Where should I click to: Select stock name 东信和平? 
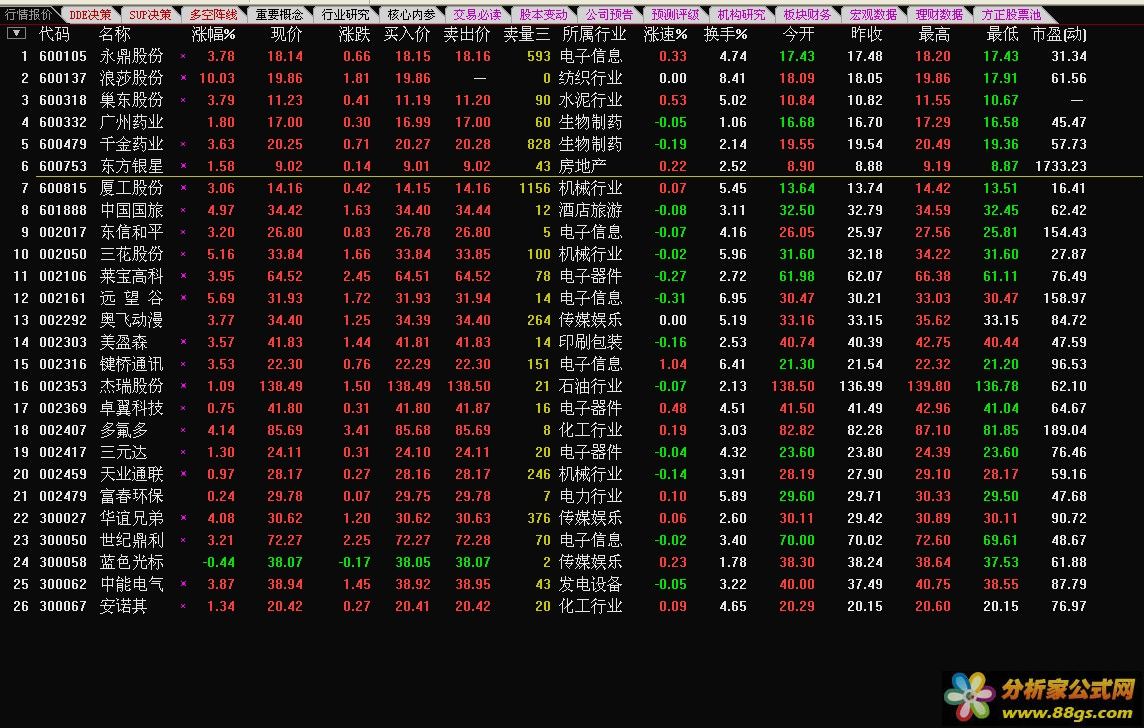click(131, 232)
